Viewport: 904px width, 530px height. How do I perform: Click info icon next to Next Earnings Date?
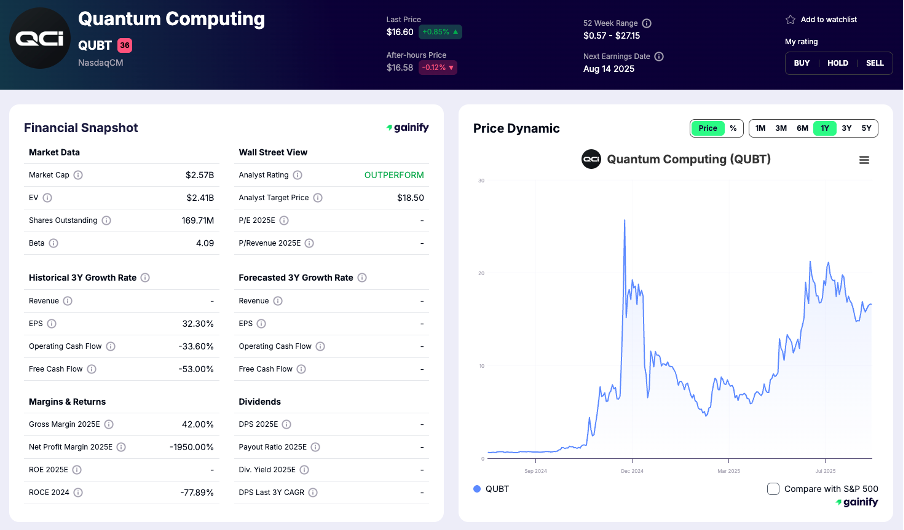point(659,56)
